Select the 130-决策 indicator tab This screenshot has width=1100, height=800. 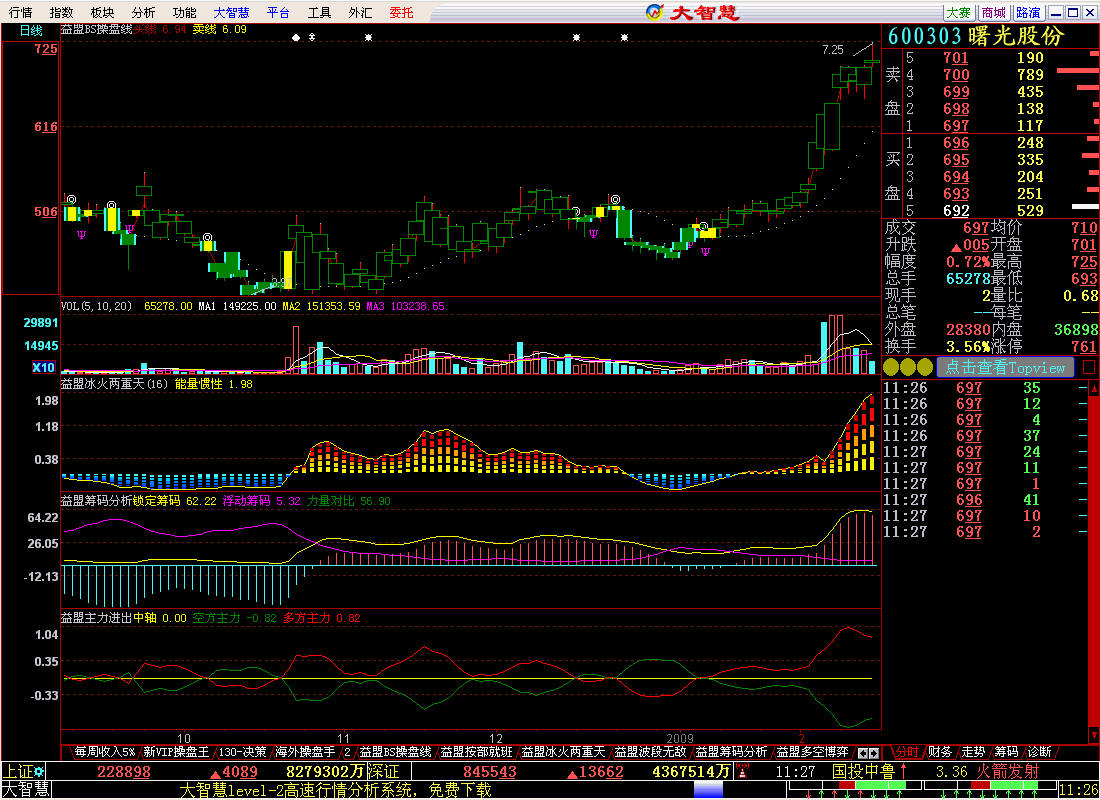pyautogui.click(x=242, y=752)
